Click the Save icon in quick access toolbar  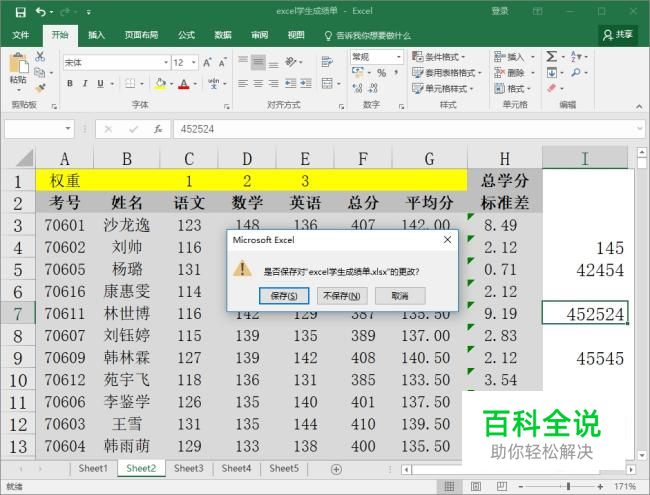[20, 12]
